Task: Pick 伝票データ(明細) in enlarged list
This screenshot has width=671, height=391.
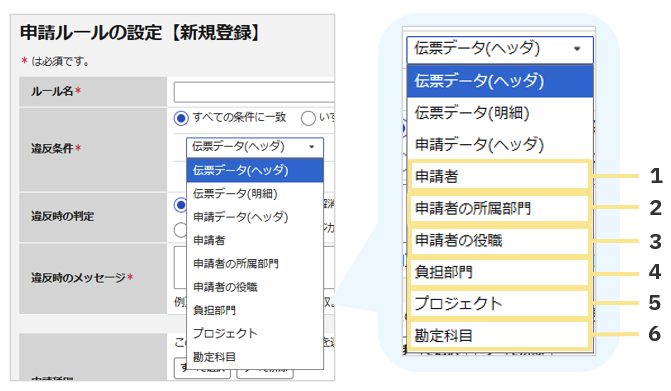Action: 500,113
